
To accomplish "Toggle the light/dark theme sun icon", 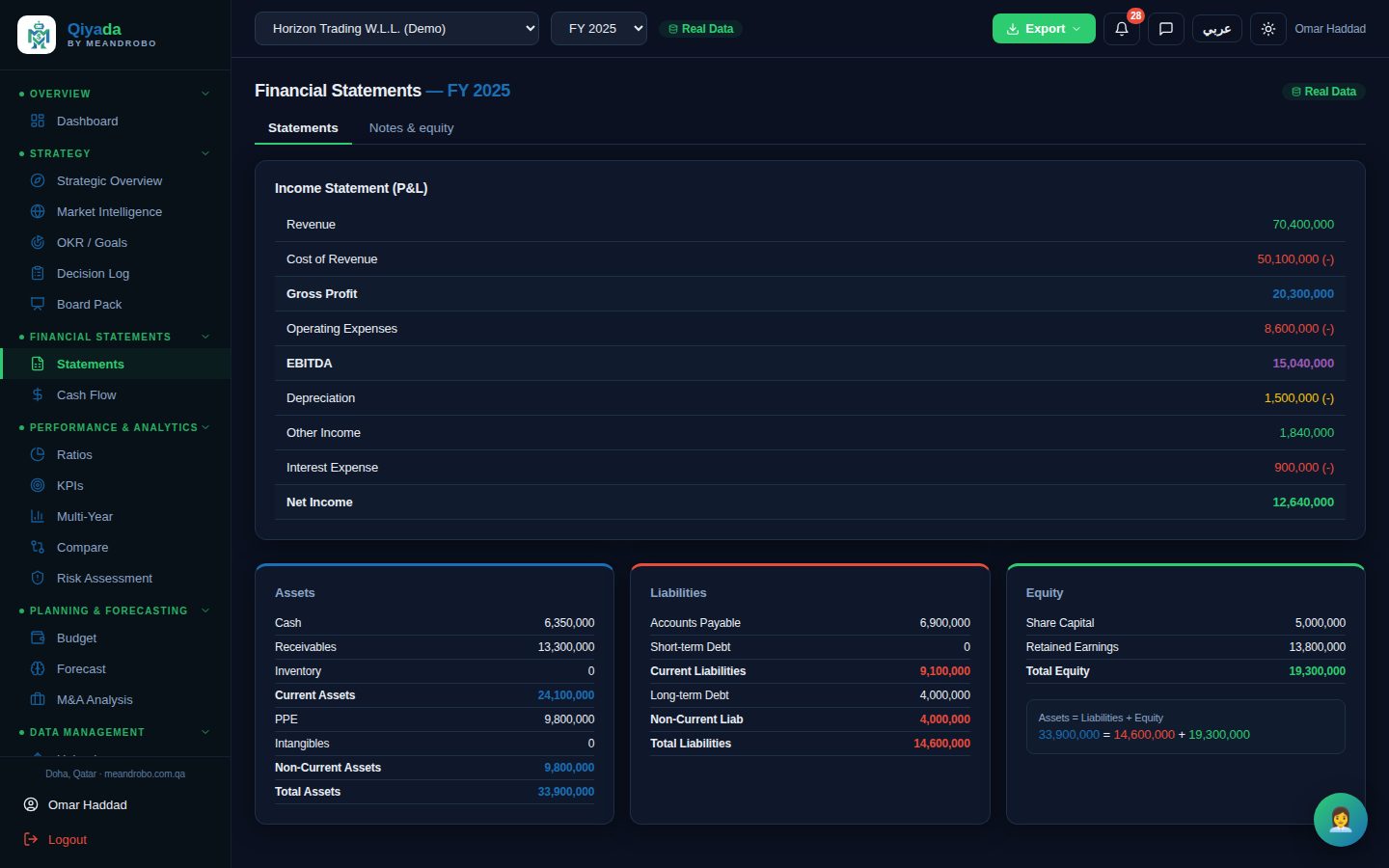I will [x=1267, y=29].
